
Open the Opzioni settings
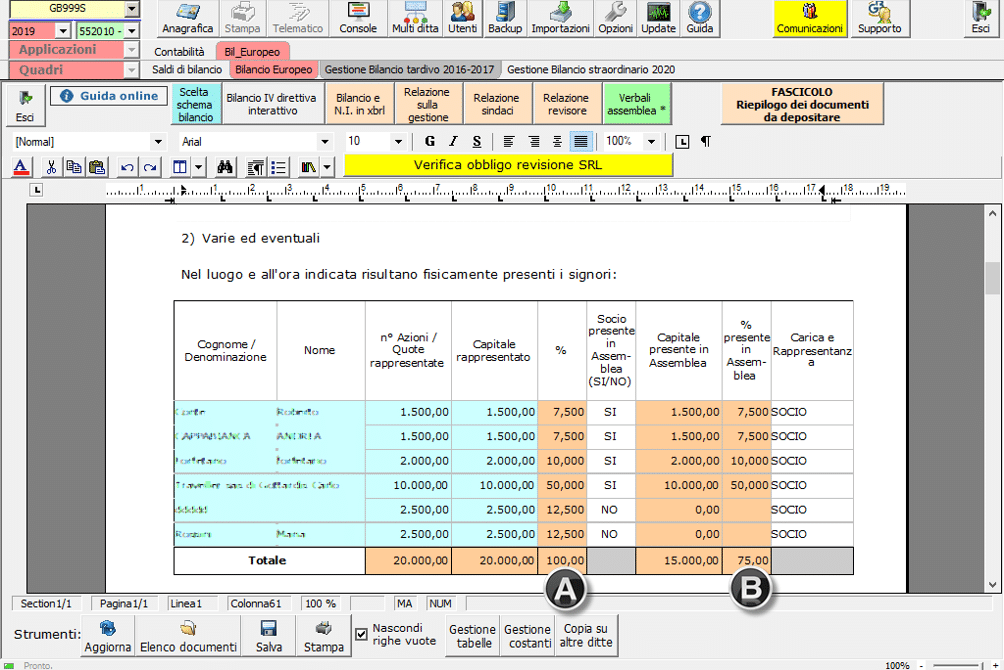point(615,19)
